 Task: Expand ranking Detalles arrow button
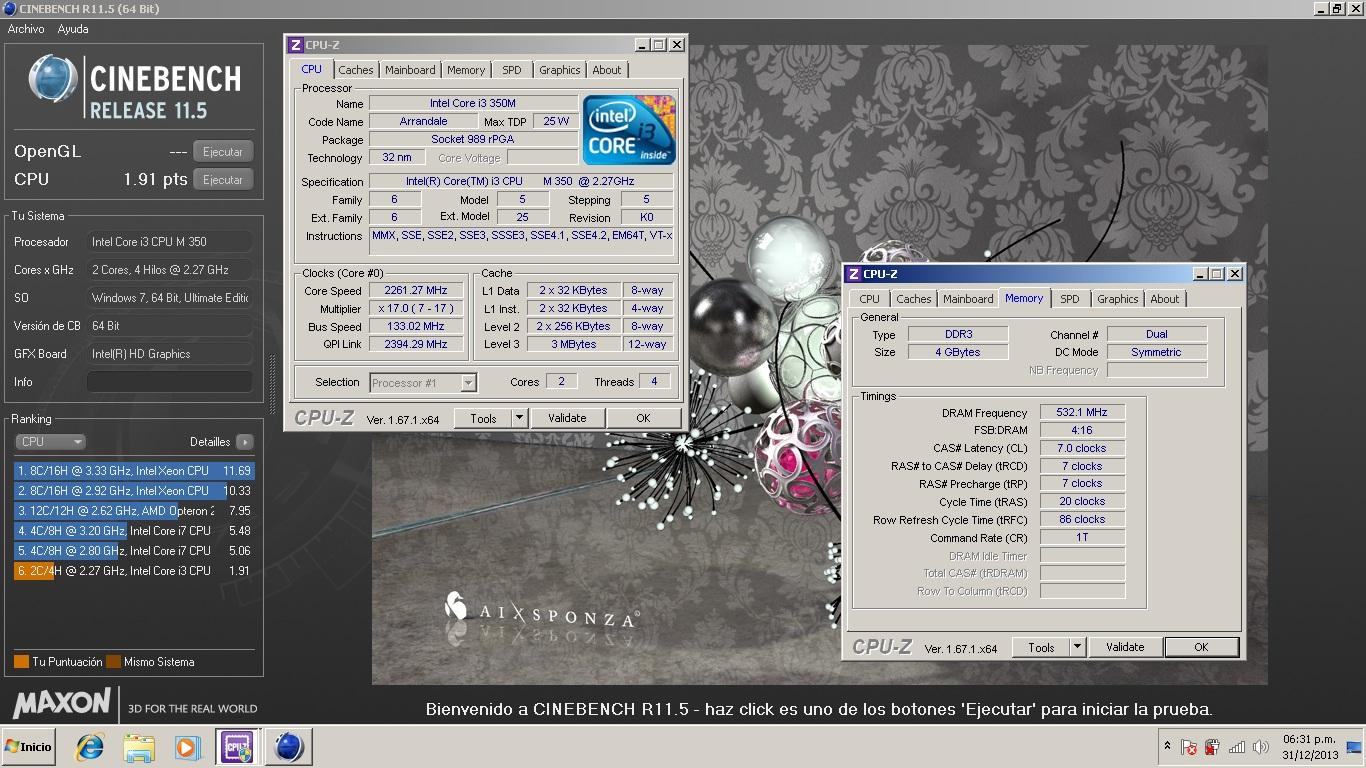245,441
